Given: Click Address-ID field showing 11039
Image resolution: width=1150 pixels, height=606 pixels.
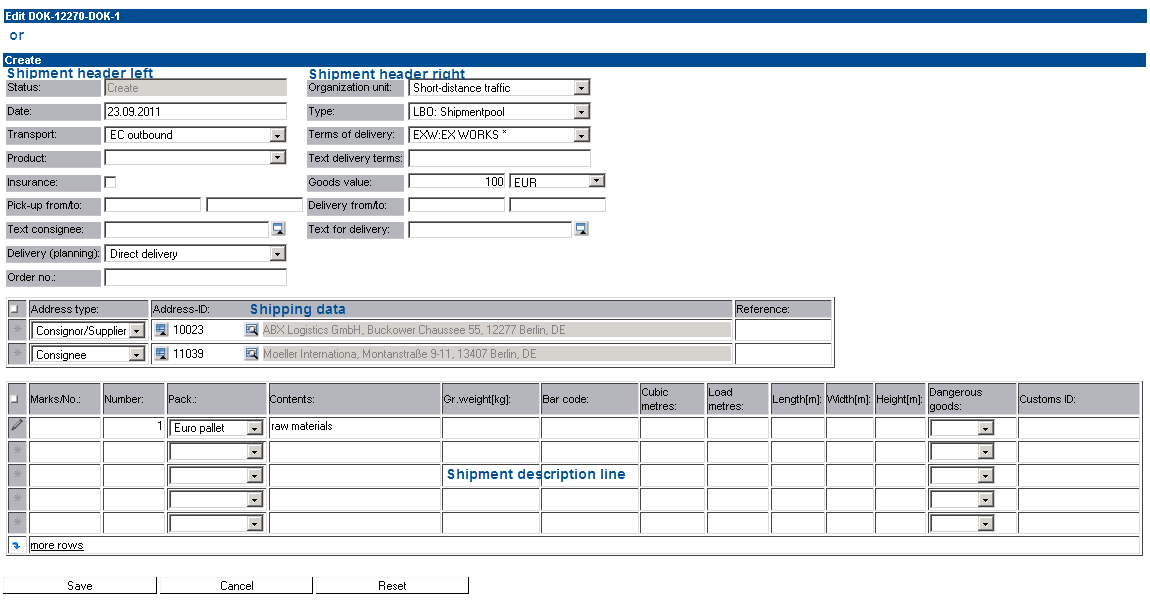Looking at the screenshot, I should [207, 354].
